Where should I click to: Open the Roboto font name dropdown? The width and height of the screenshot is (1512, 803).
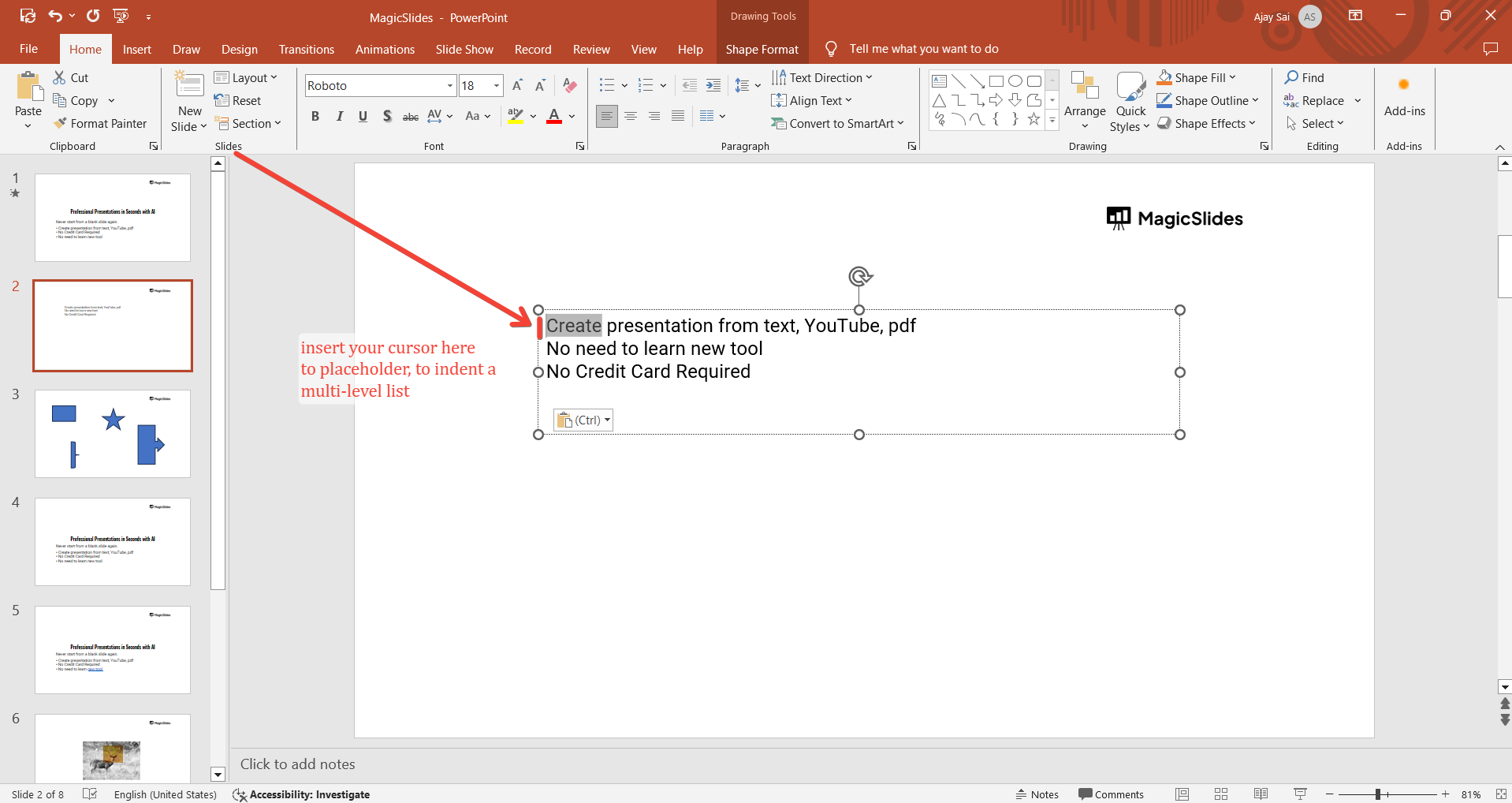[449, 85]
